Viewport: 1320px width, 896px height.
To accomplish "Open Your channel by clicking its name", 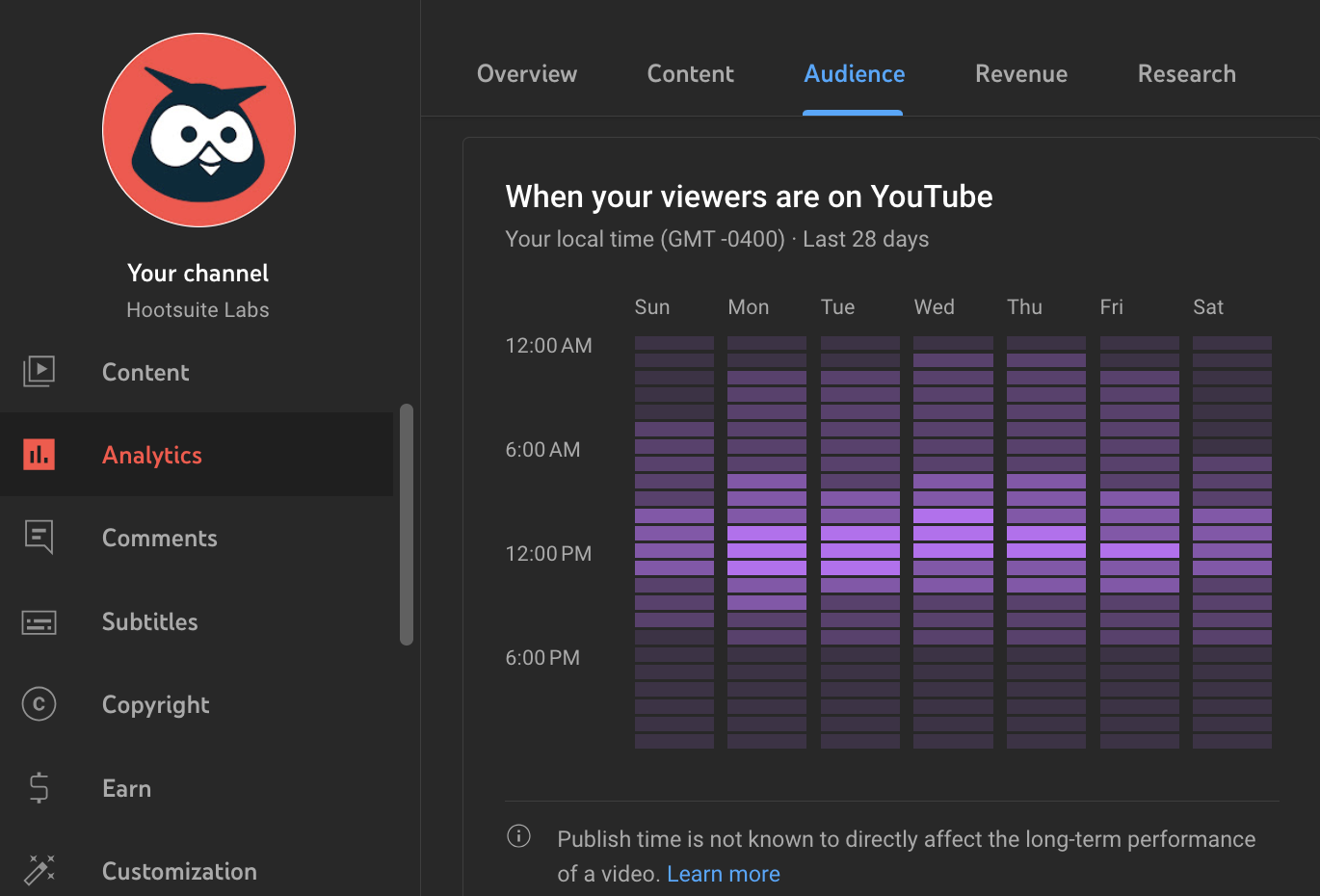I will pyautogui.click(x=198, y=273).
